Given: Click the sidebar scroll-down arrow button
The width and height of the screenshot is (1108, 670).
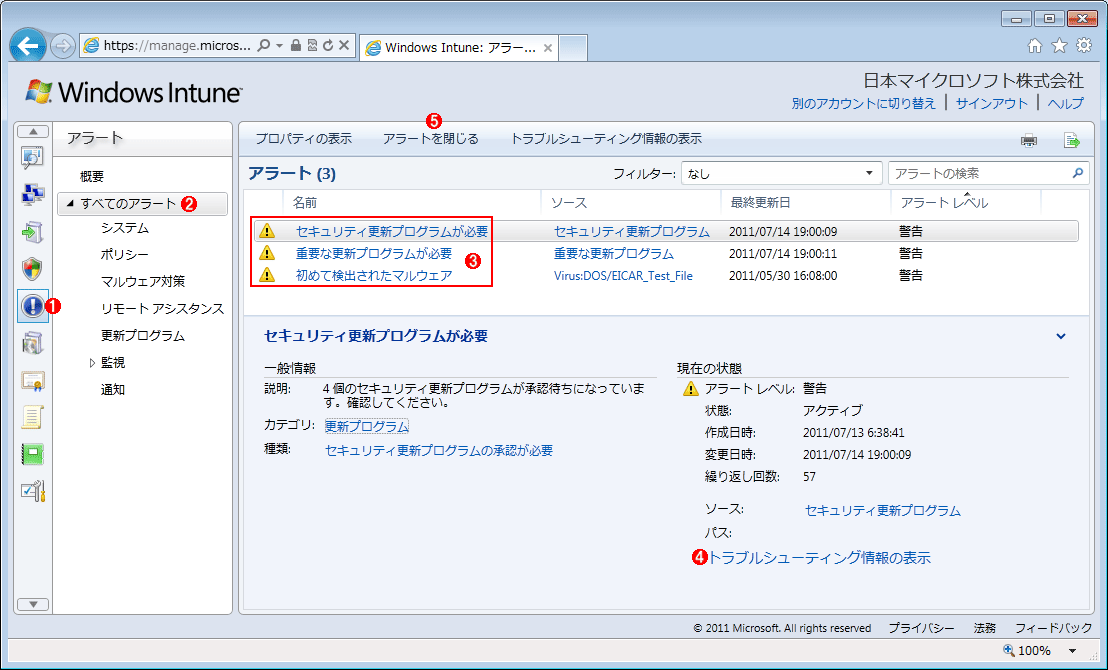Looking at the screenshot, I should [33, 604].
